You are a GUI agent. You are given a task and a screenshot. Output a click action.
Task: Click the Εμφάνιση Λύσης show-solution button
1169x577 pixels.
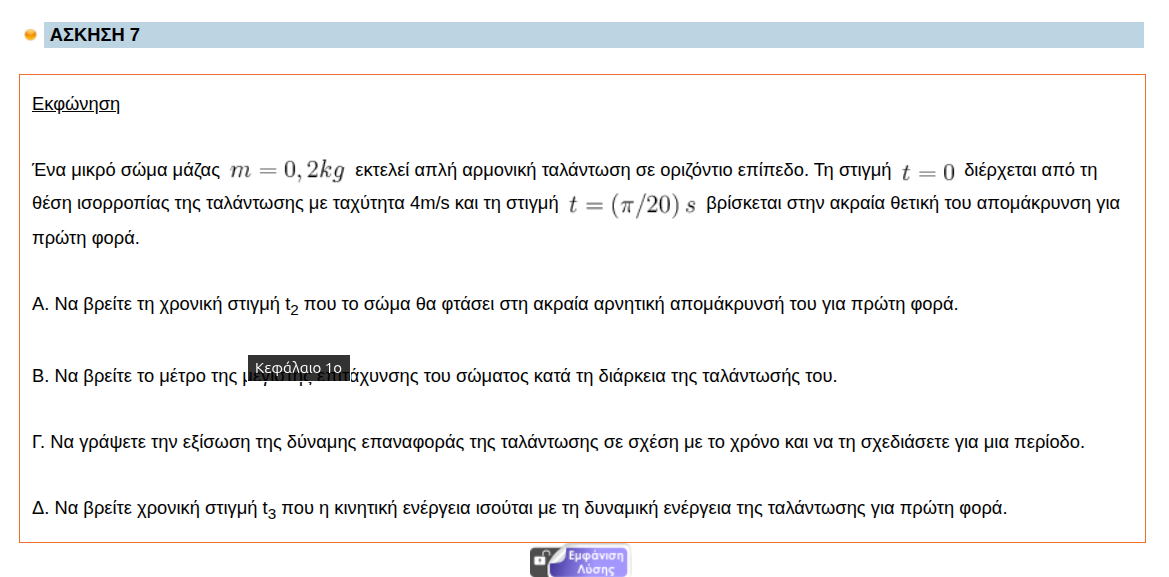(580, 561)
